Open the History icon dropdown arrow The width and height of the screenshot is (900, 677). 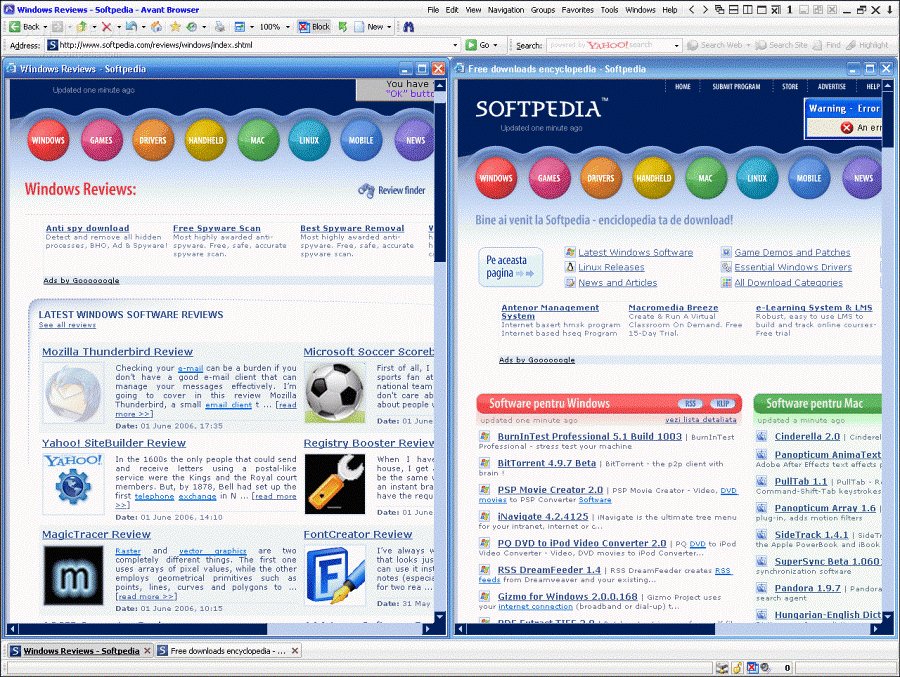tap(204, 27)
